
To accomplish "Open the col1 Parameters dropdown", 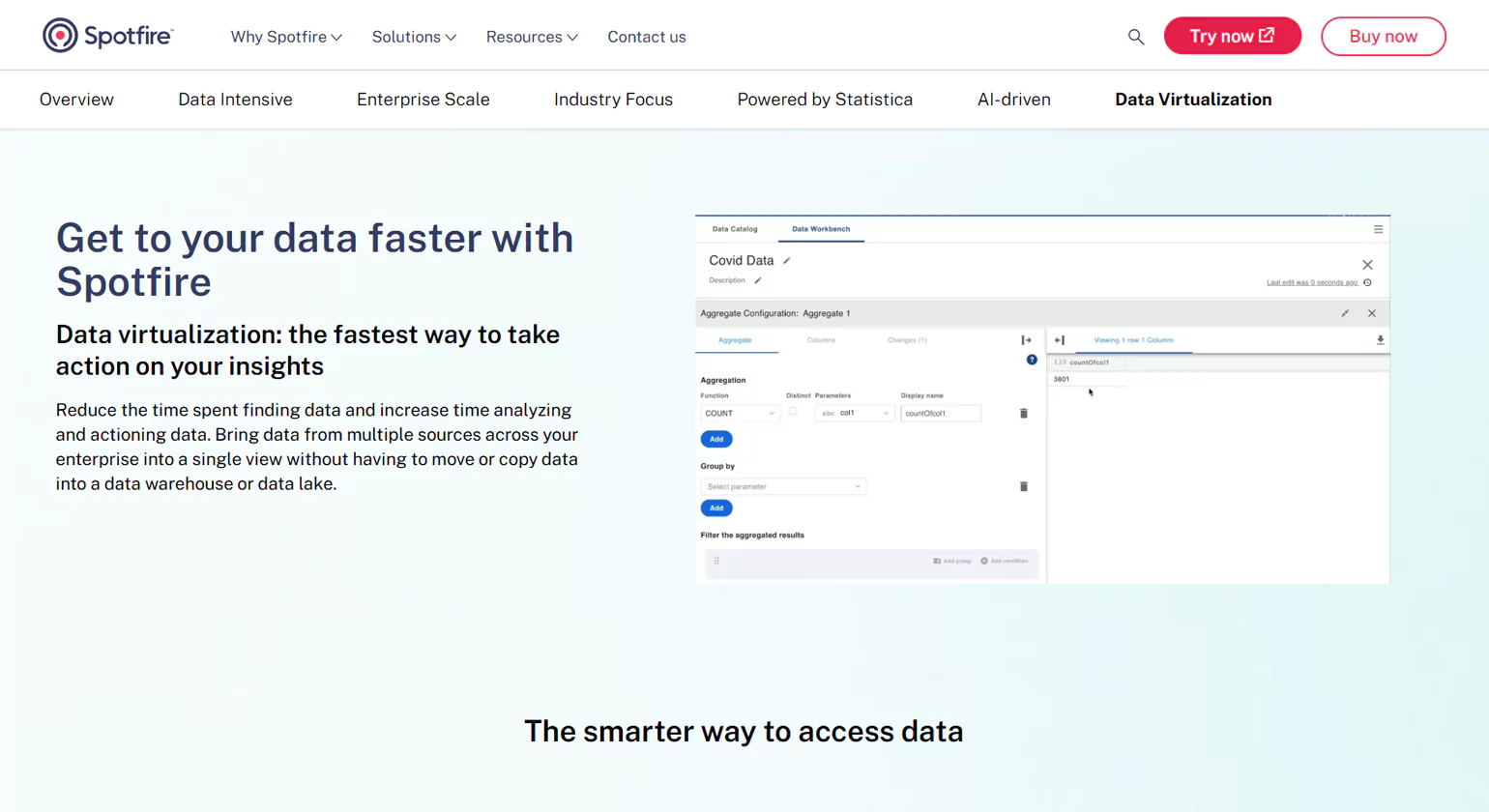I will coord(855,413).
